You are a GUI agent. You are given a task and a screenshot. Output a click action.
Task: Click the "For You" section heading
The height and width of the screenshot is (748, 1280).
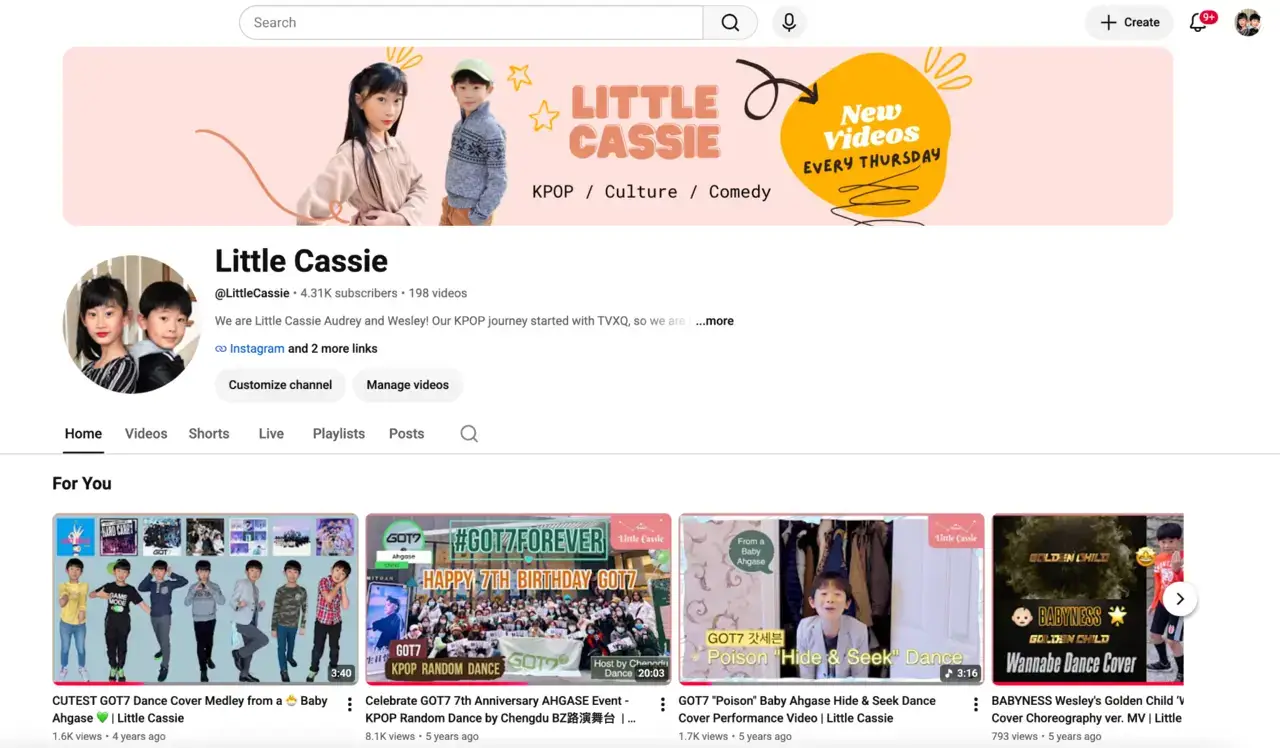click(x=82, y=484)
